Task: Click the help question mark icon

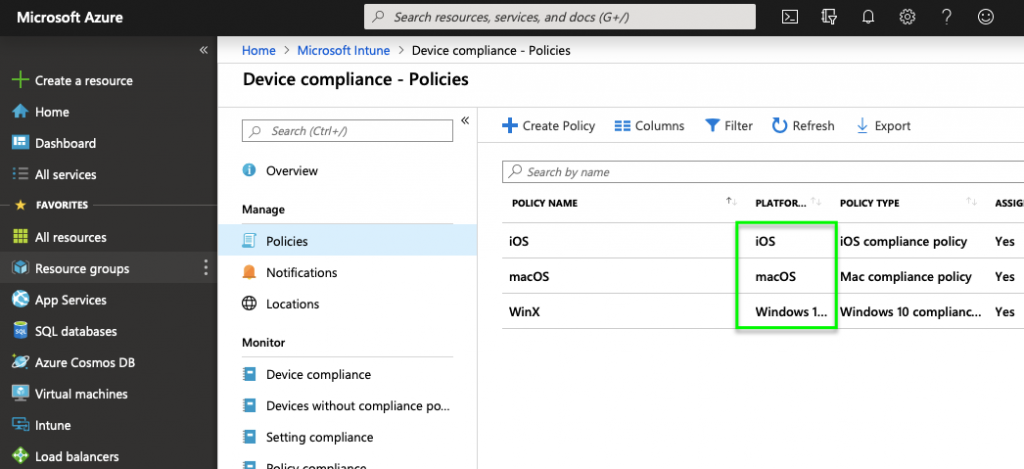Action: coord(946,17)
